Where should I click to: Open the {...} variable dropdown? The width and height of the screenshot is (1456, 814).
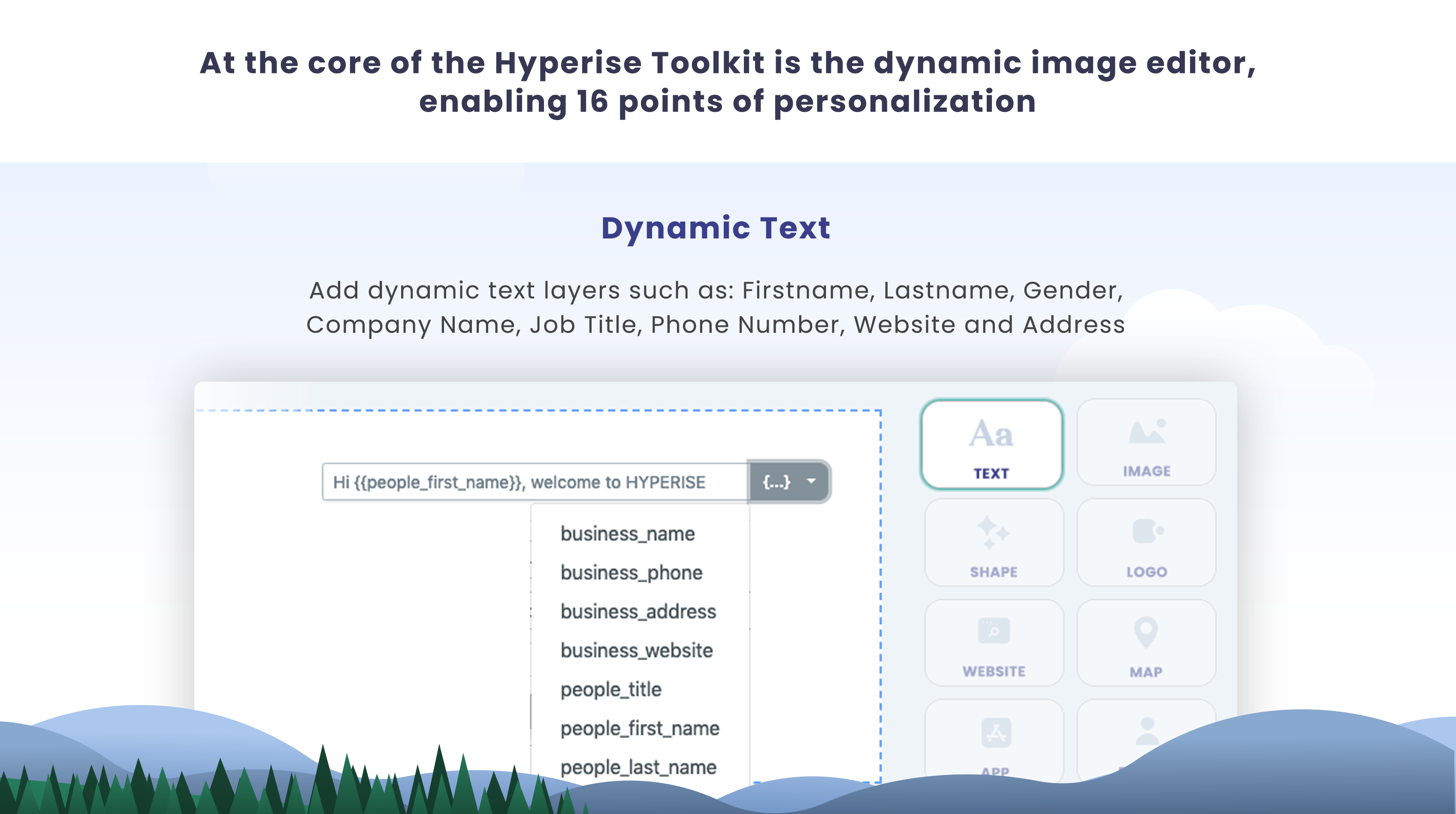click(789, 482)
